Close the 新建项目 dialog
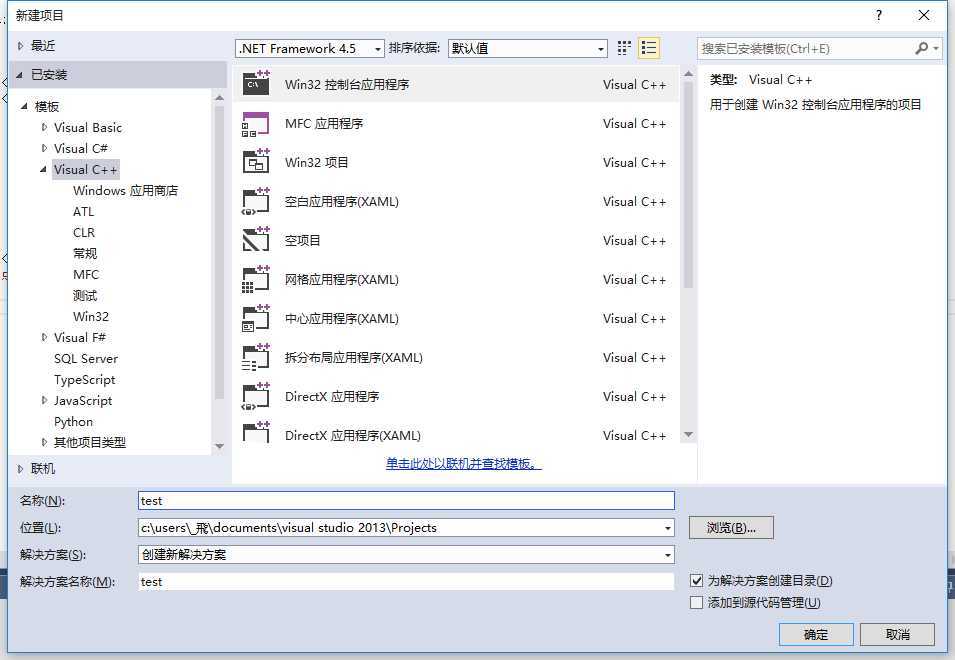Viewport: 955px width, 660px height. 924,15
